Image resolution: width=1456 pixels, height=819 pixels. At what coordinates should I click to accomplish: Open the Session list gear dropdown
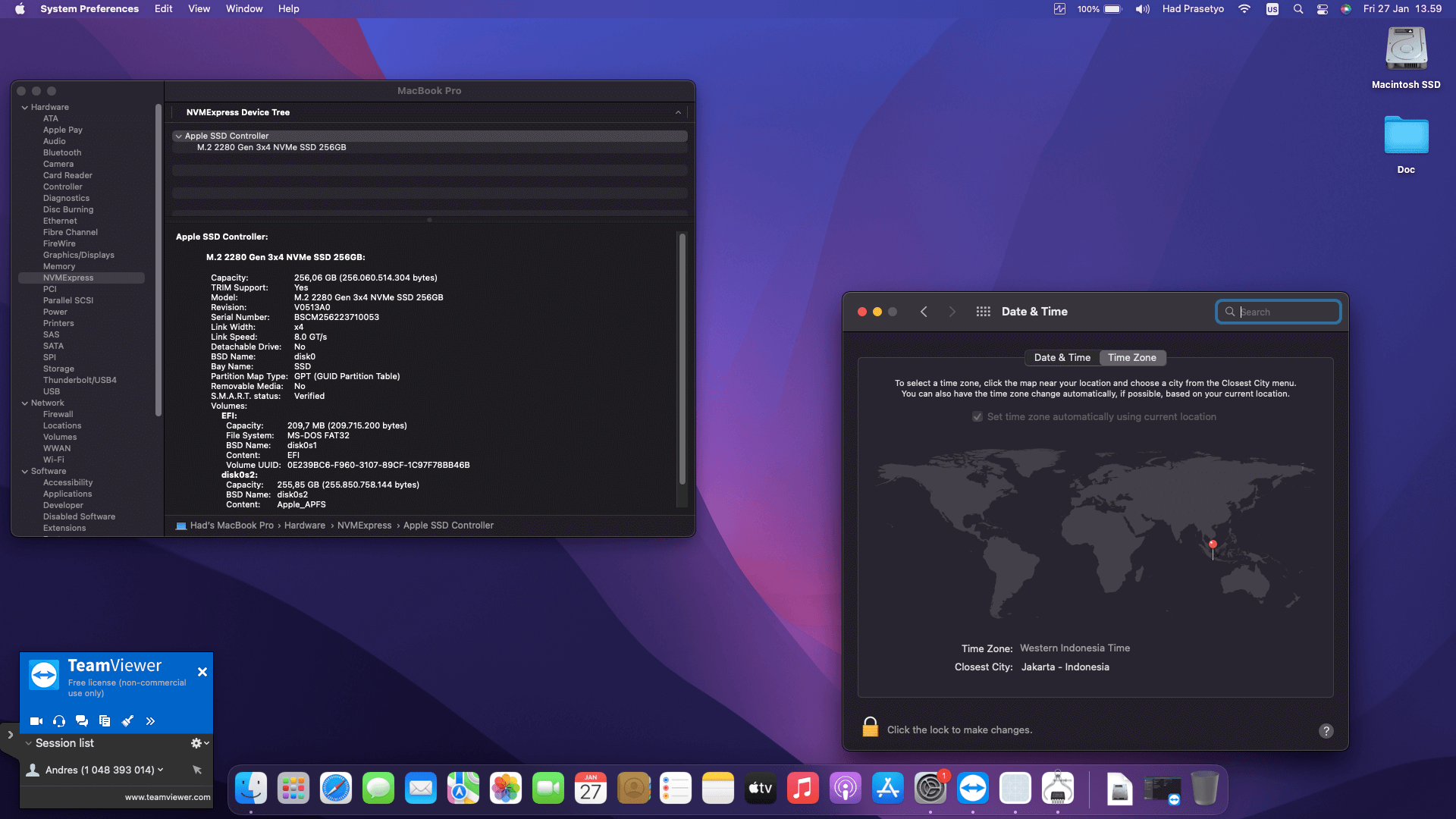pos(199,743)
